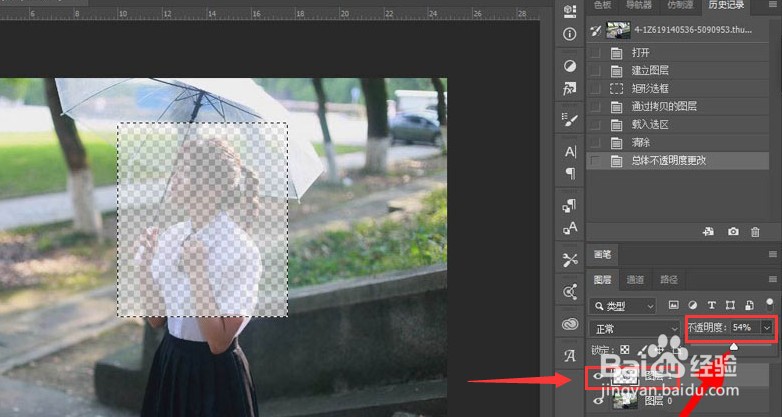Open the Paragraph Styles panel icon

click(x=570, y=205)
